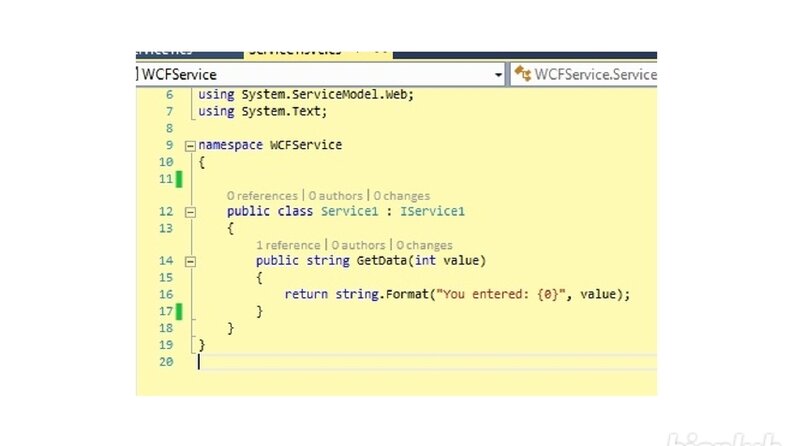Click the IService1 interface name
Image resolution: width=793 pixels, height=446 pixels.
[x=432, y=211]
